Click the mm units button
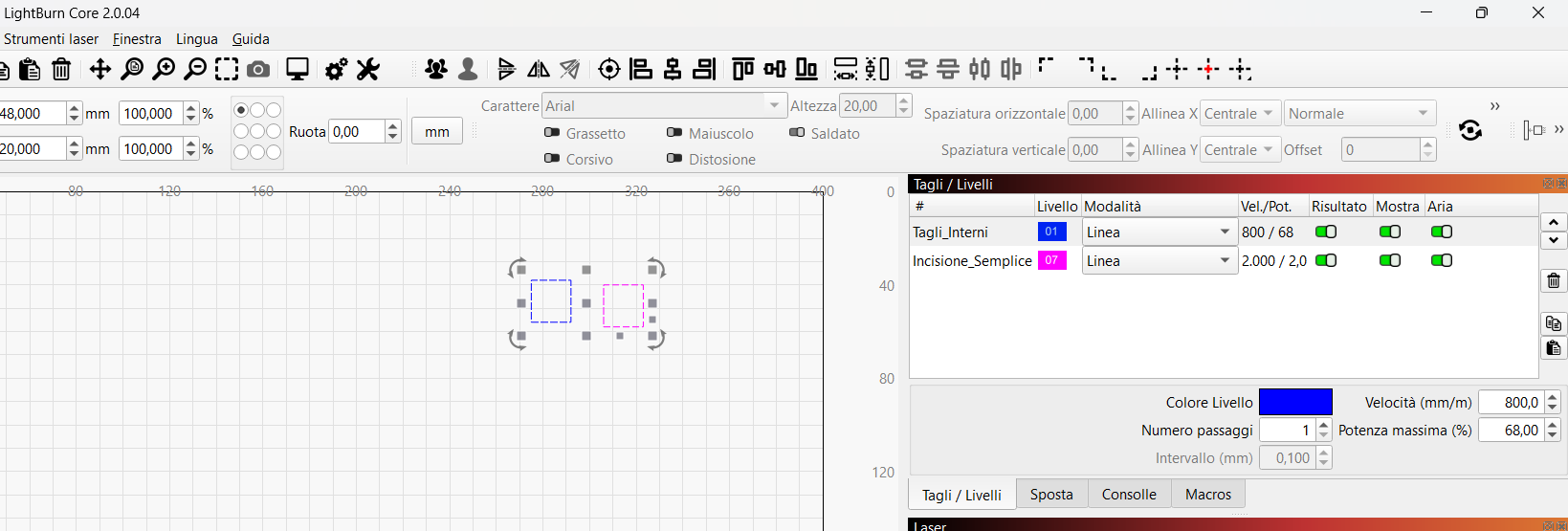This screenshot has width=1568, height=531. [x=437, y=131]
